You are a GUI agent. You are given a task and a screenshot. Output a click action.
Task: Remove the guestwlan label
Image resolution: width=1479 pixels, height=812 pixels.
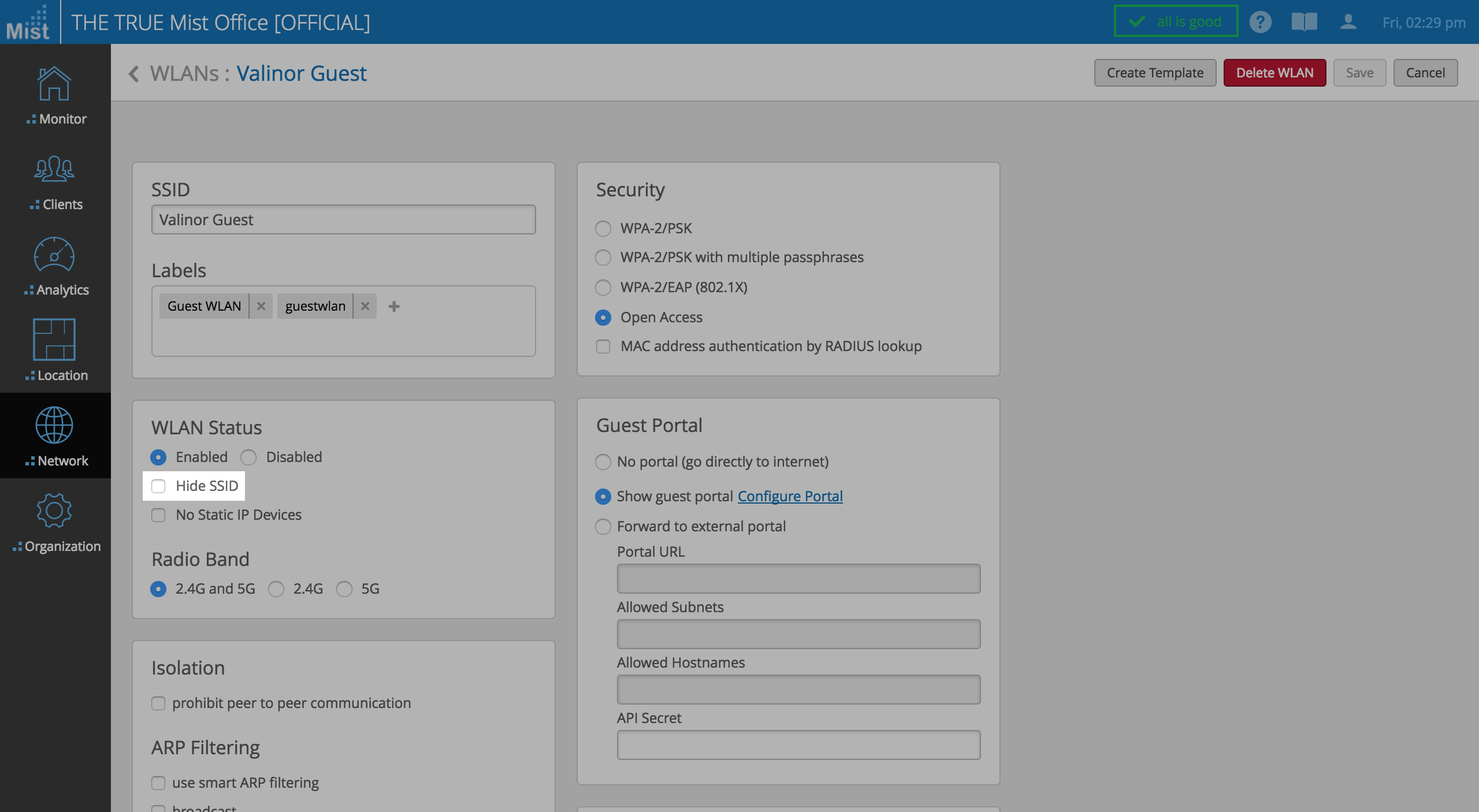(365, 306)
